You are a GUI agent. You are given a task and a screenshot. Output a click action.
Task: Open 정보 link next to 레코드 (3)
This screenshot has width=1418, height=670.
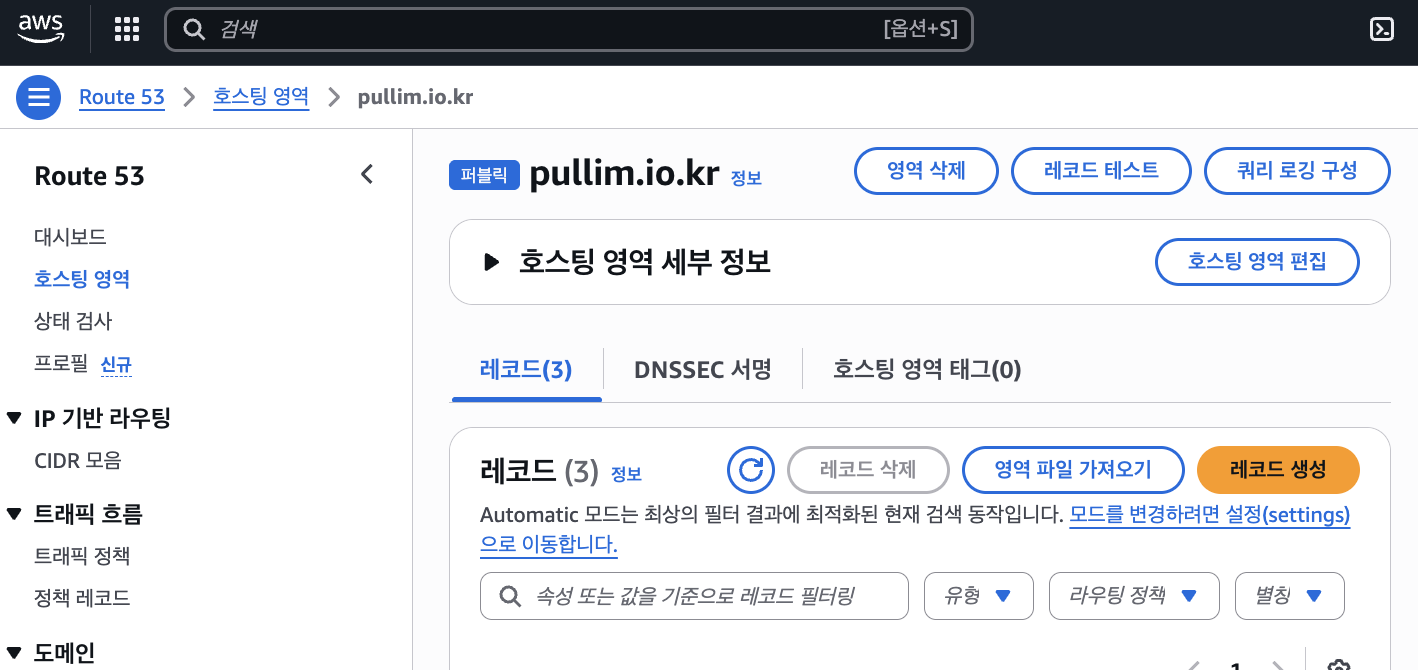(x=626, y=474)
